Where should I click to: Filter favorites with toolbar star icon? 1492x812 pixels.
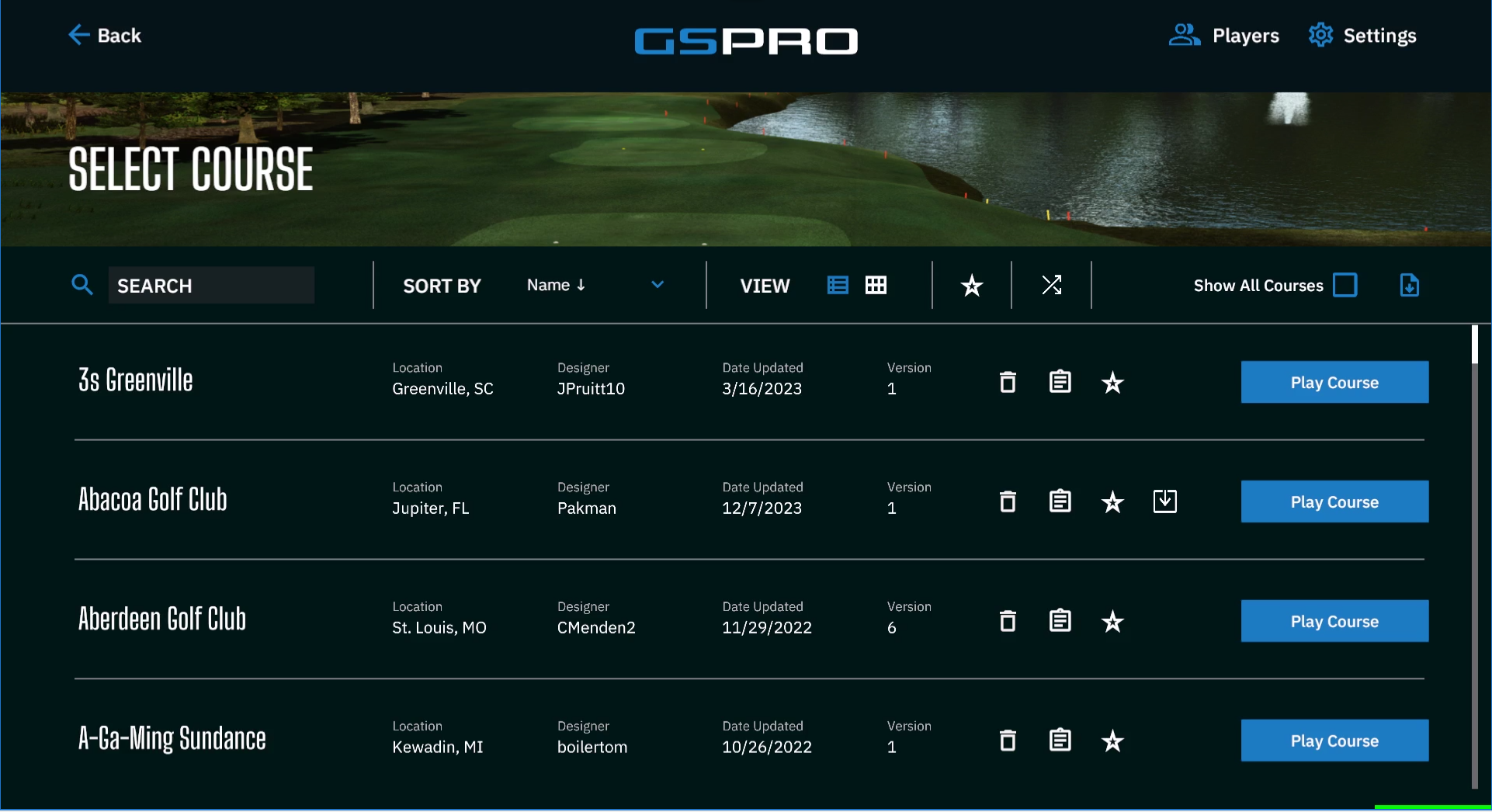tap(972, 286)
